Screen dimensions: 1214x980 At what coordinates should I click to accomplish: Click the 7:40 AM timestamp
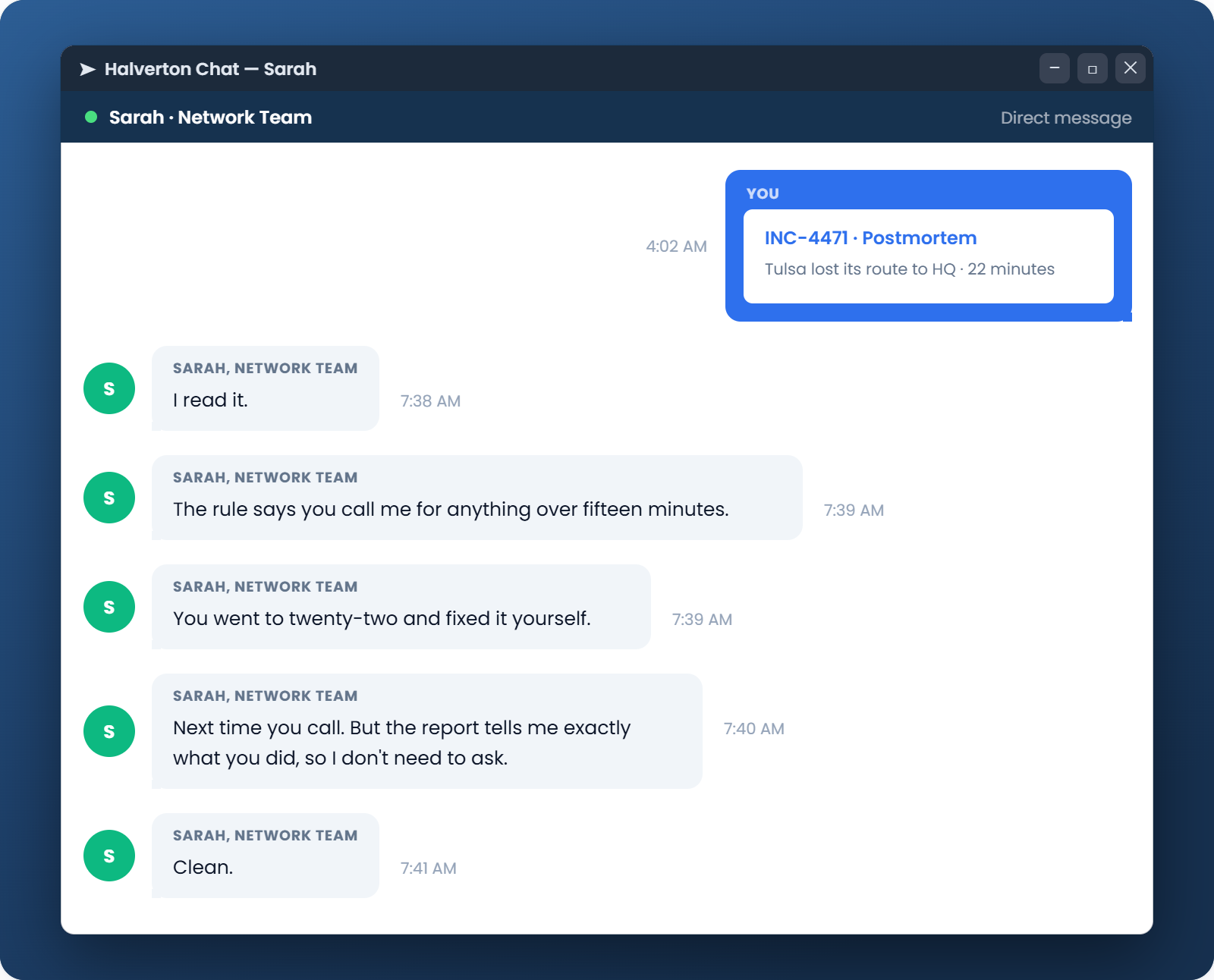753,729
